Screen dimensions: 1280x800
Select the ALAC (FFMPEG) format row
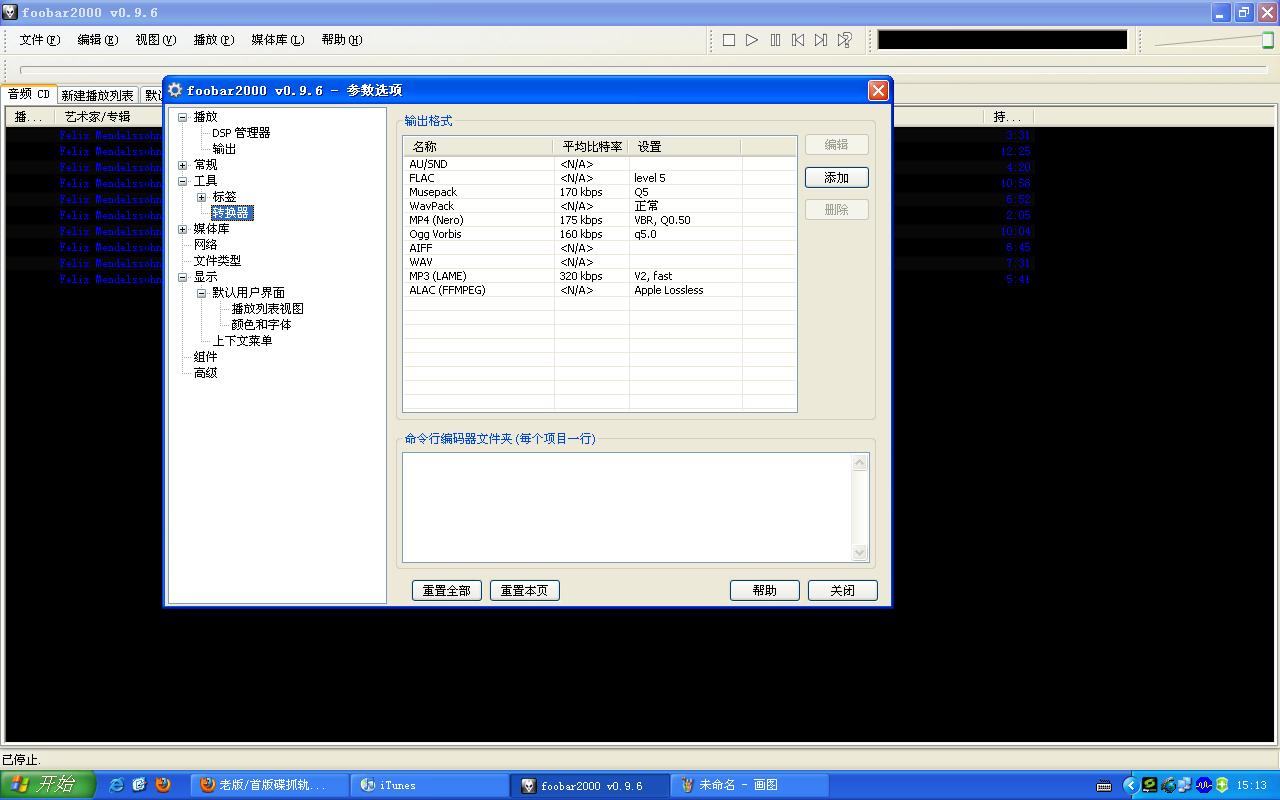599,290
